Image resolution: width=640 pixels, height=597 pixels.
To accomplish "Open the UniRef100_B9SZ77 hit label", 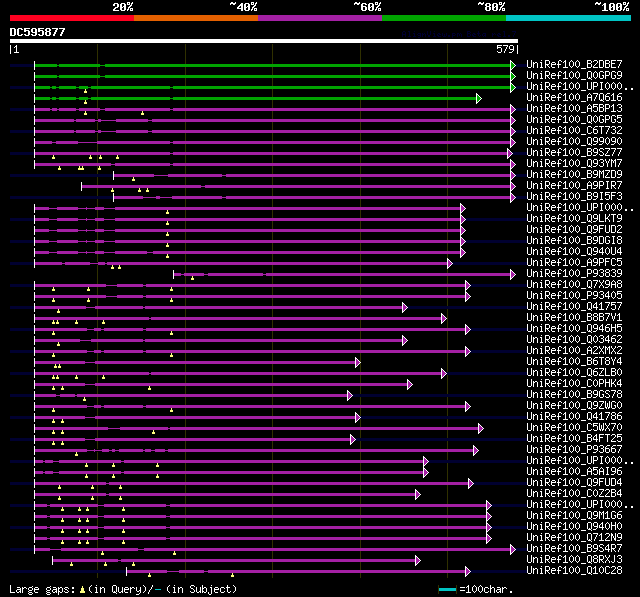I will 574,153.
